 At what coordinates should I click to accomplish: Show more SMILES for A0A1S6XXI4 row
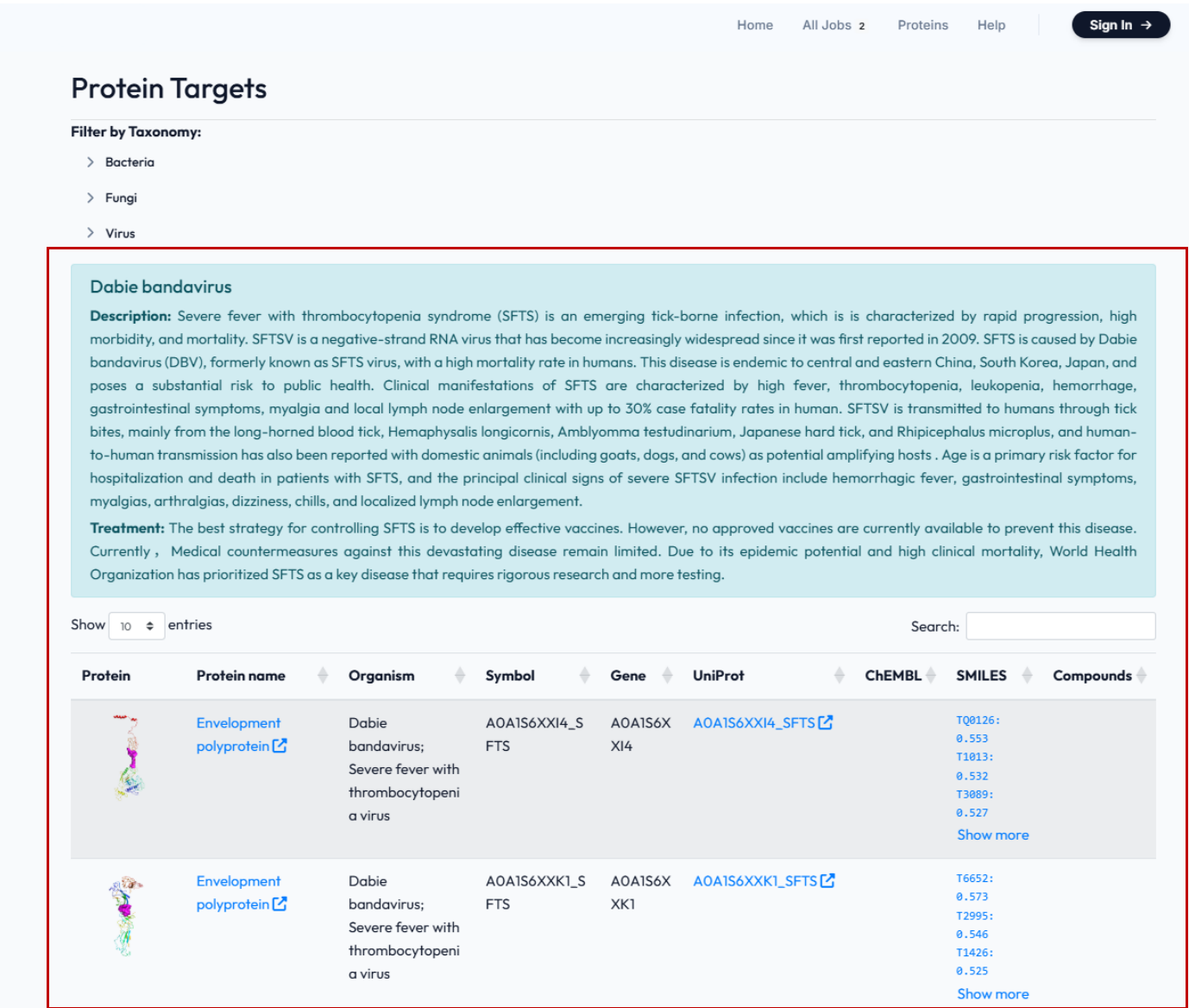tap(993, 835)
